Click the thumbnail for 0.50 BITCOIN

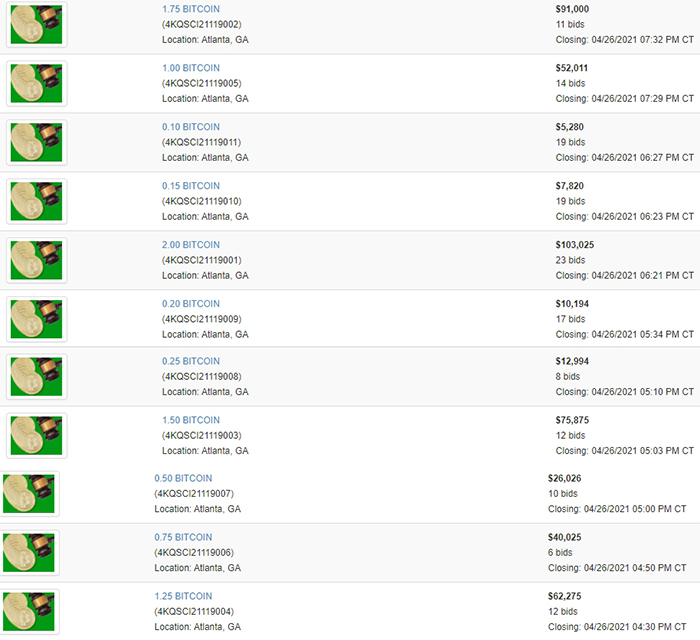(x=30, y=494)
